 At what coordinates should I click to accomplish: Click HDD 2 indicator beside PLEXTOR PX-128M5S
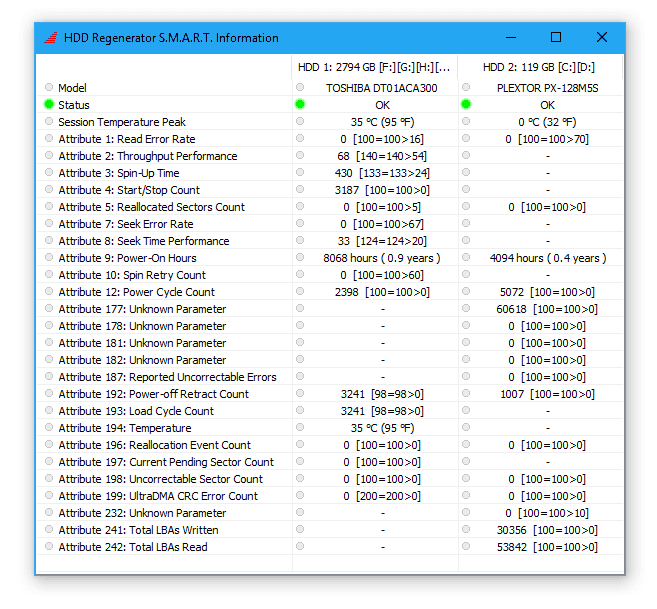tap(466, 87)
